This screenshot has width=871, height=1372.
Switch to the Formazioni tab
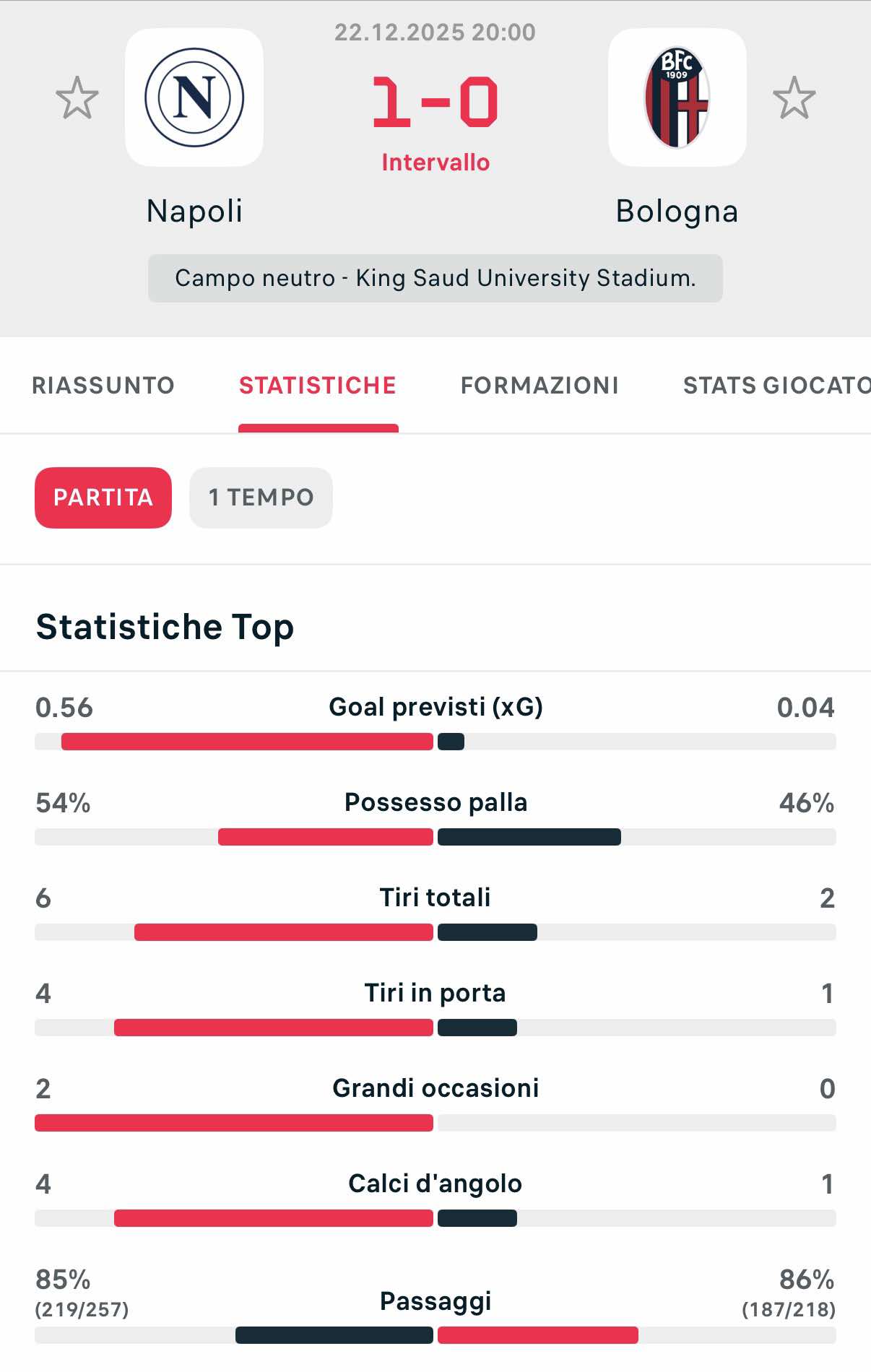point(539,386)
